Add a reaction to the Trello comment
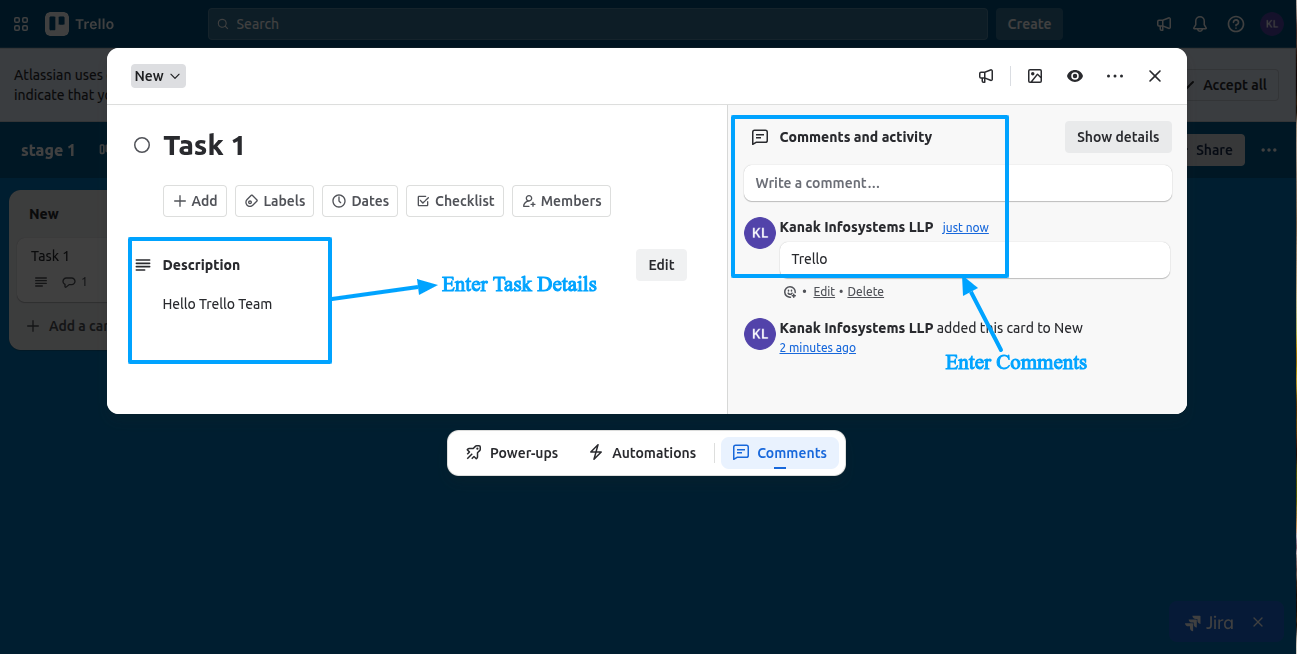Viewport: 1297px width, 654px height. click(x=790, y=292)
